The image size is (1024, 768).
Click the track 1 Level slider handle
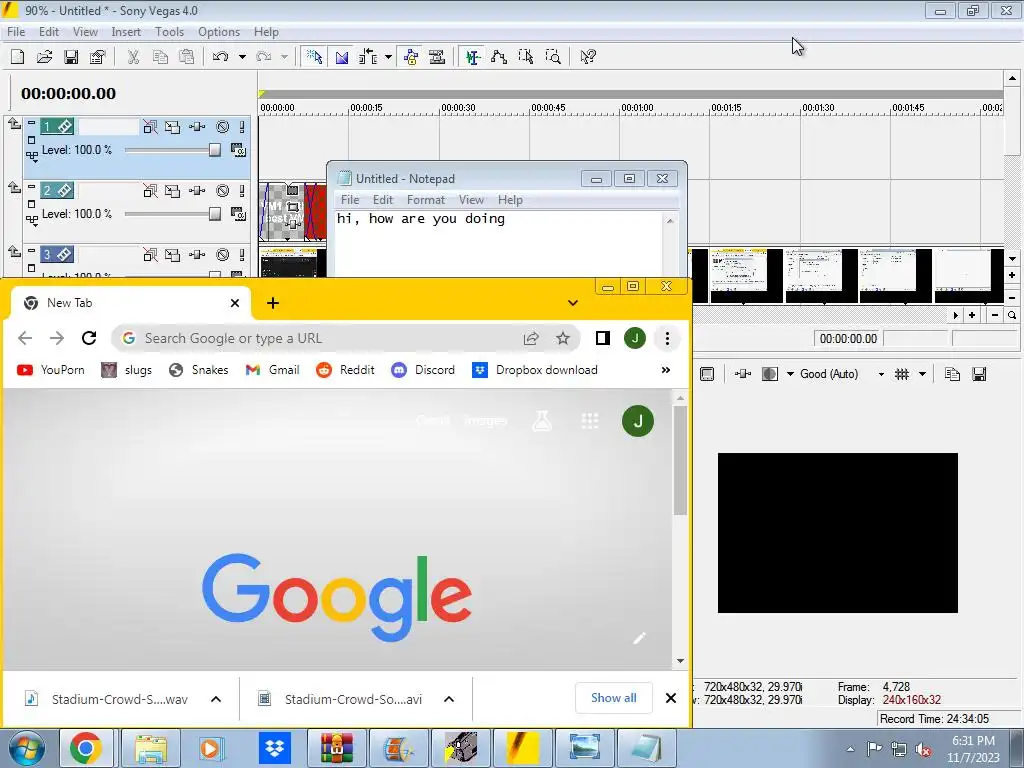[x=214, y=150]
